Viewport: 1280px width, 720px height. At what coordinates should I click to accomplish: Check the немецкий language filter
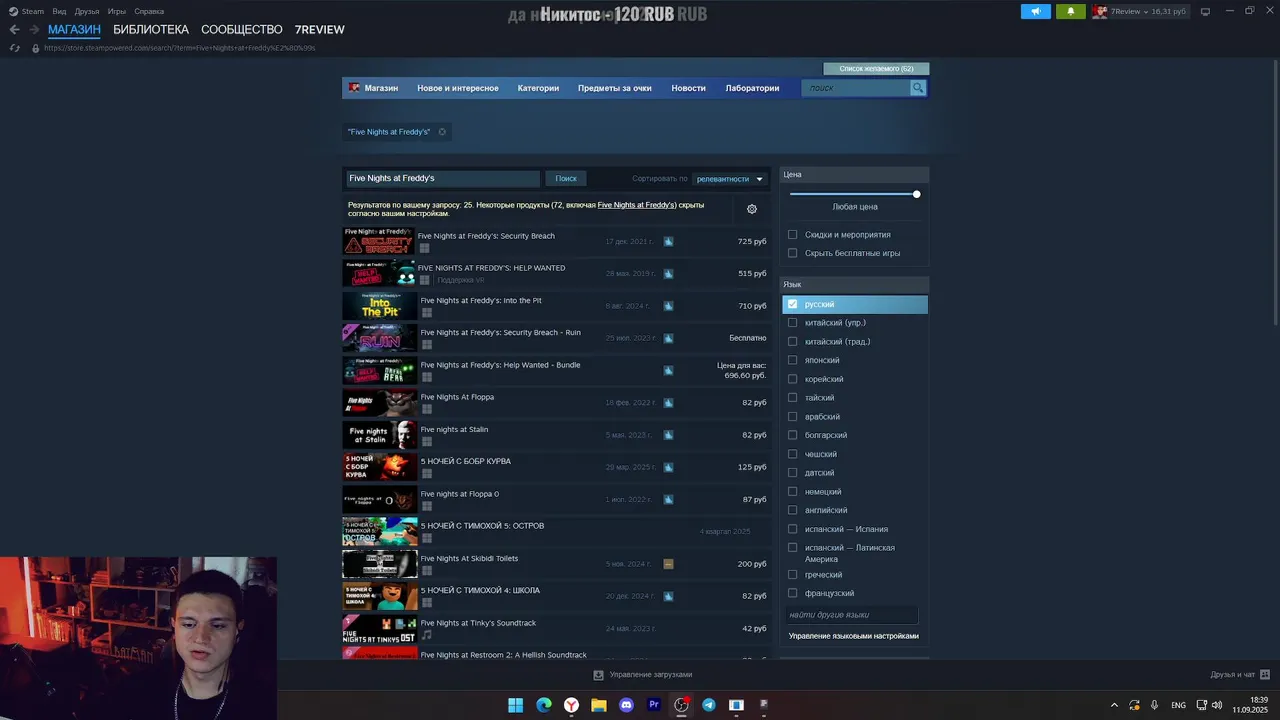[793, 491]
